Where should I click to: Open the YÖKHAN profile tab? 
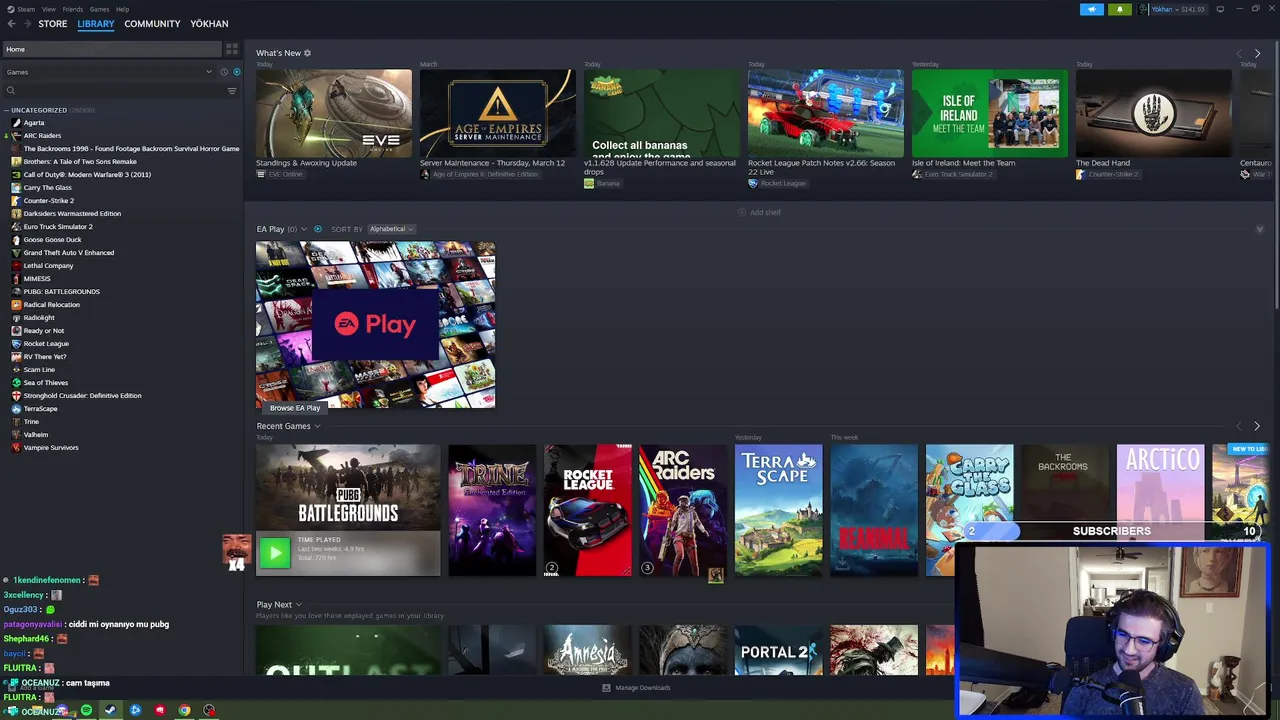tap(209, 24)
